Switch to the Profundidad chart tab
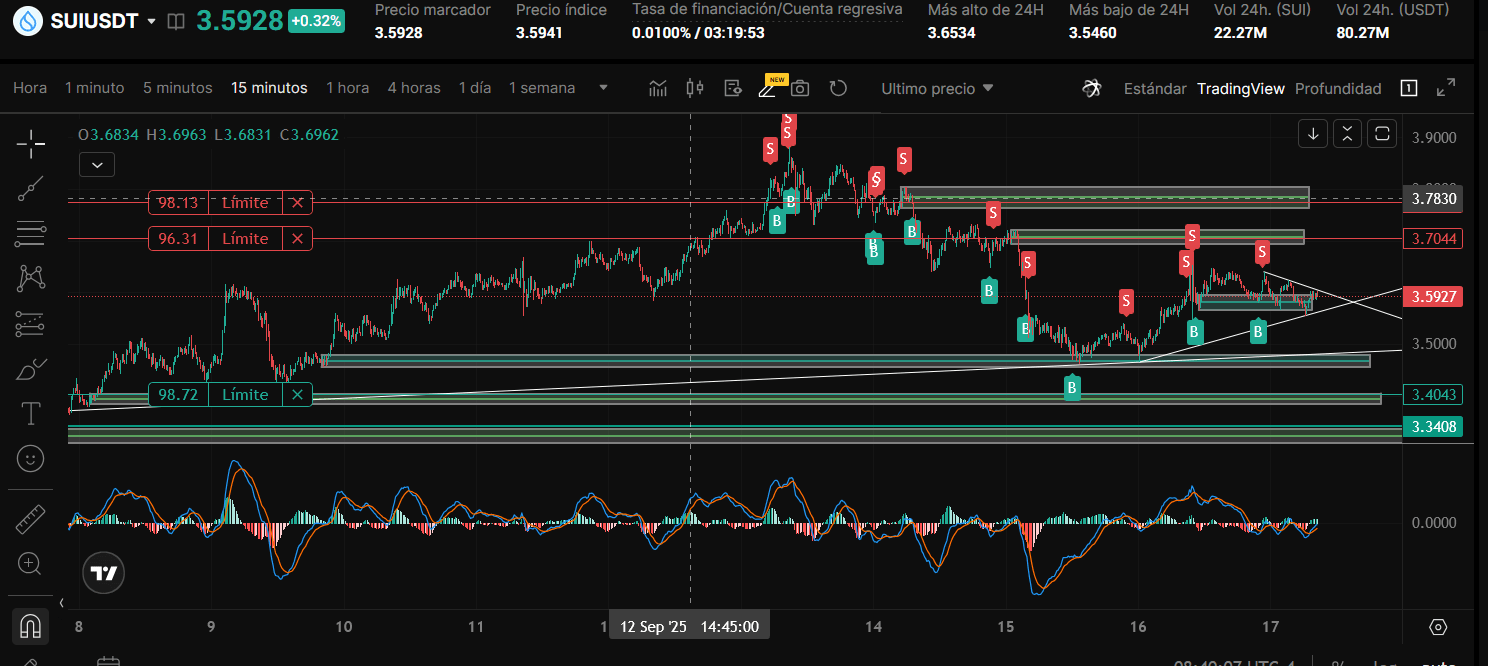The height and width of the screenshot is (666, 1488). coord(1338,88)
